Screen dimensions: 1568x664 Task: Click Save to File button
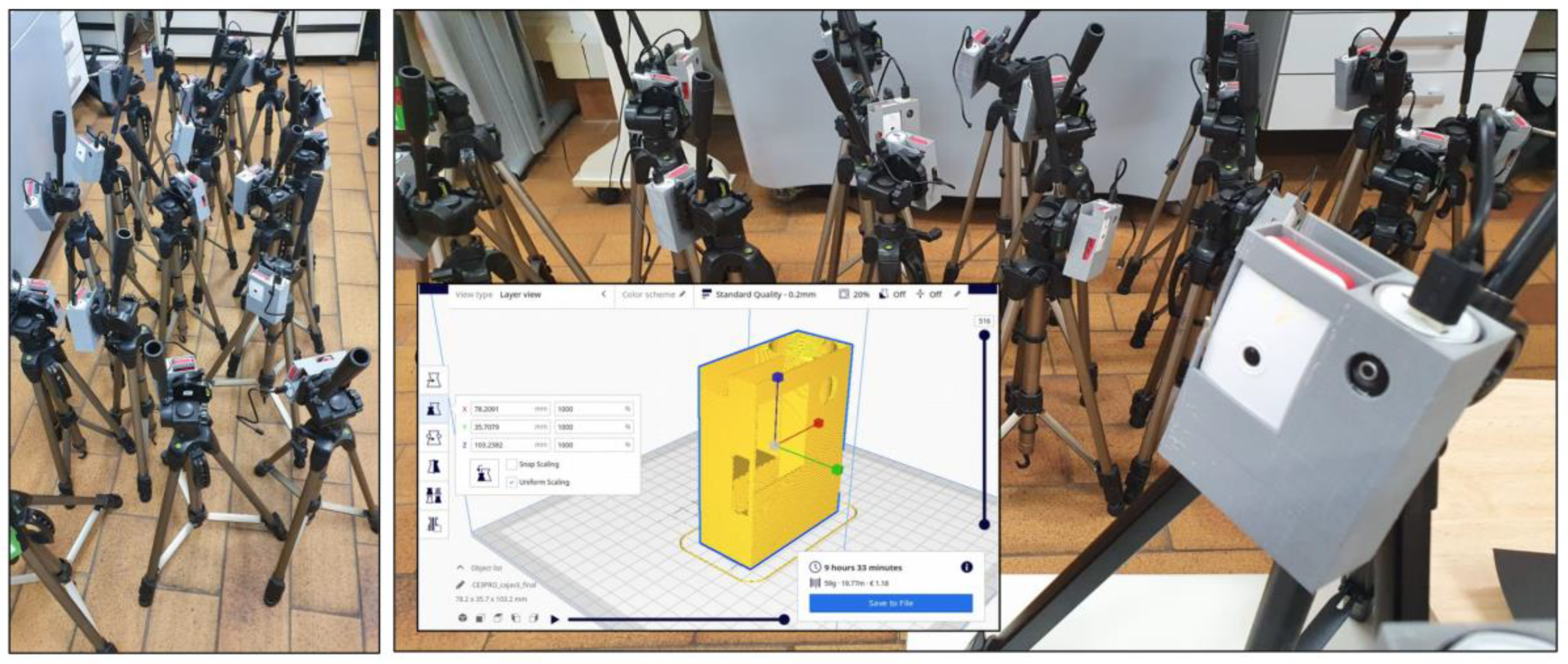tap(890, 602)
